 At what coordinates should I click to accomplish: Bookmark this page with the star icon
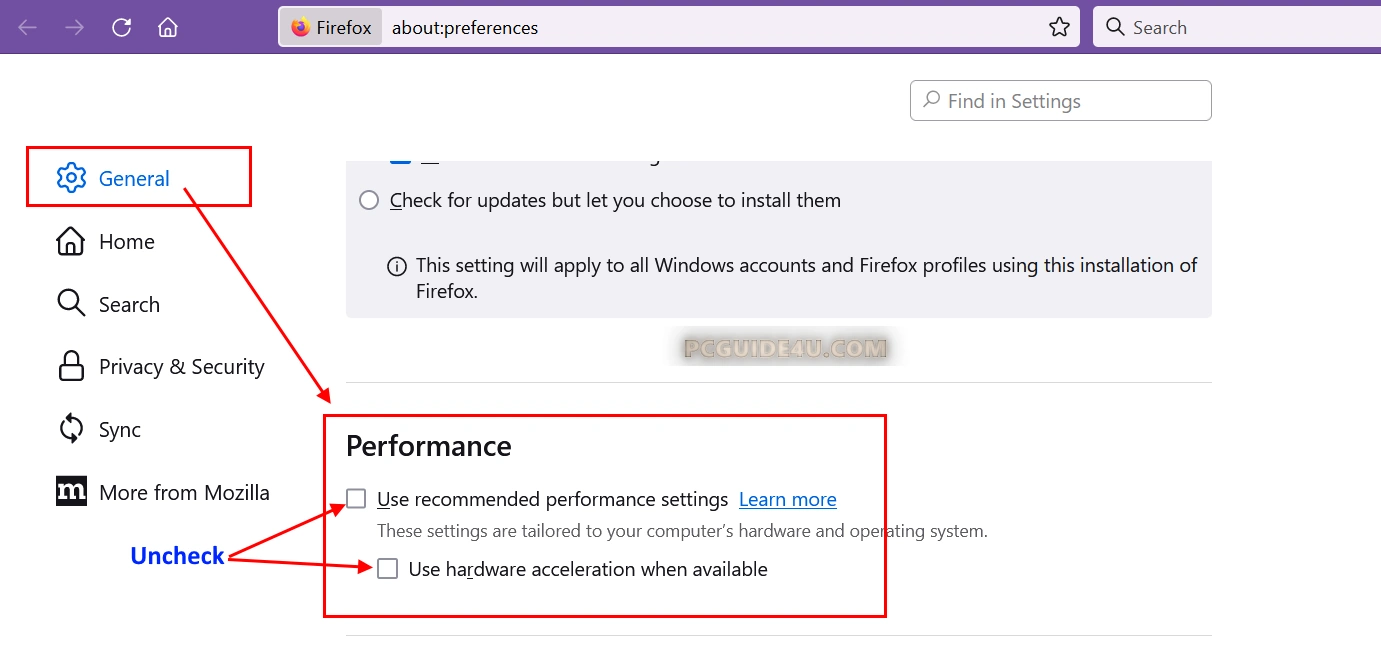coord(1059,27)
